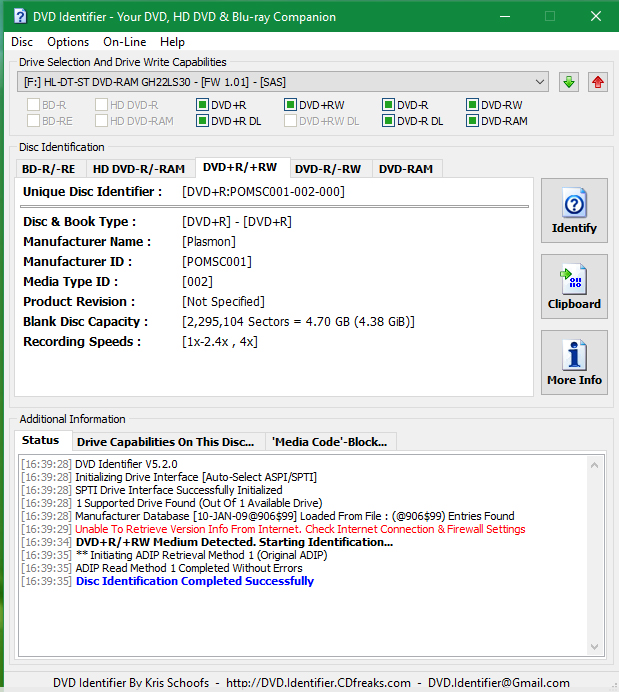Click the Product Revision value Not Specified
The width and height of the screenshot is (619, 692).
click(x=223, y=302)
